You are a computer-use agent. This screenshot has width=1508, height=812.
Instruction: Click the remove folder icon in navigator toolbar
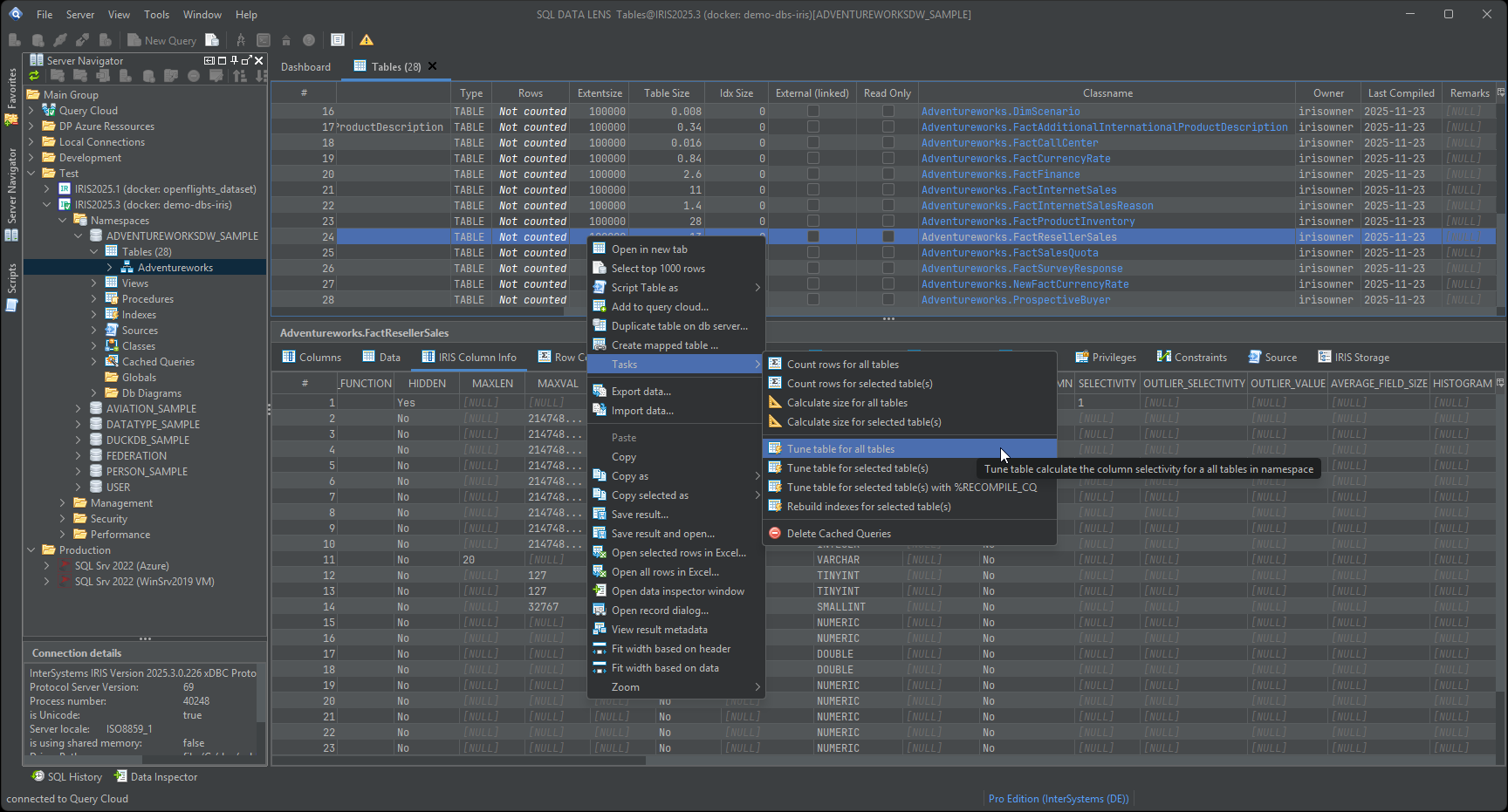coord(79,76)
